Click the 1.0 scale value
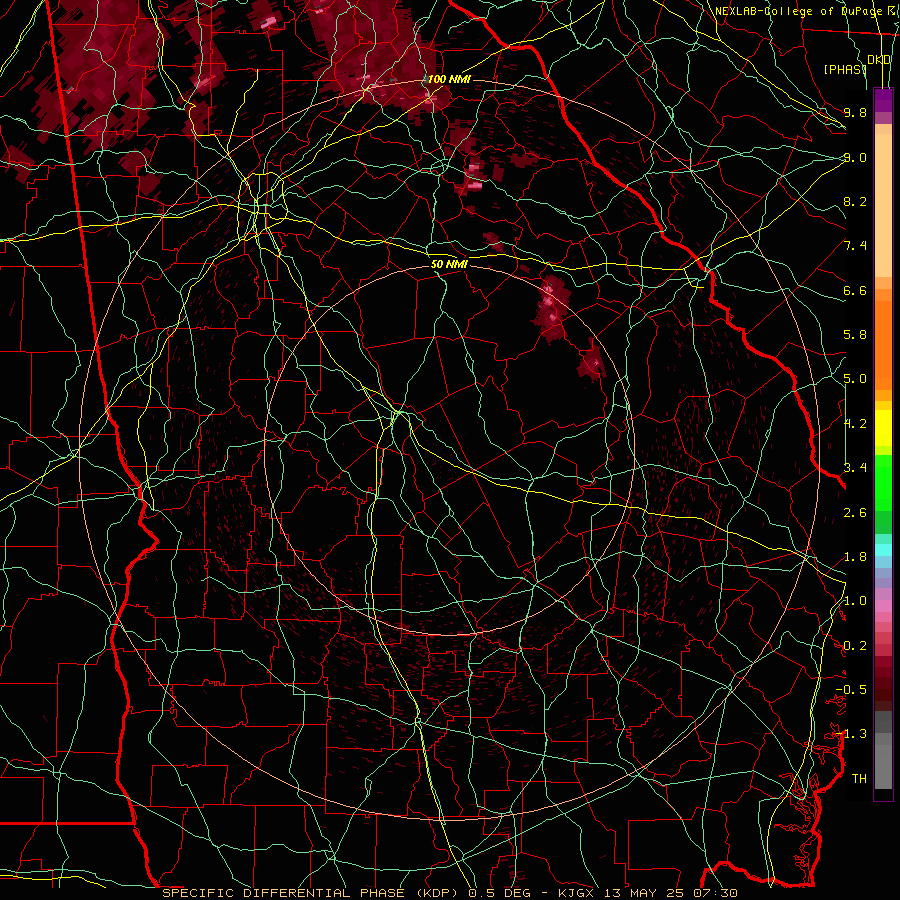 pyautogui.click(x=855, y=601)
